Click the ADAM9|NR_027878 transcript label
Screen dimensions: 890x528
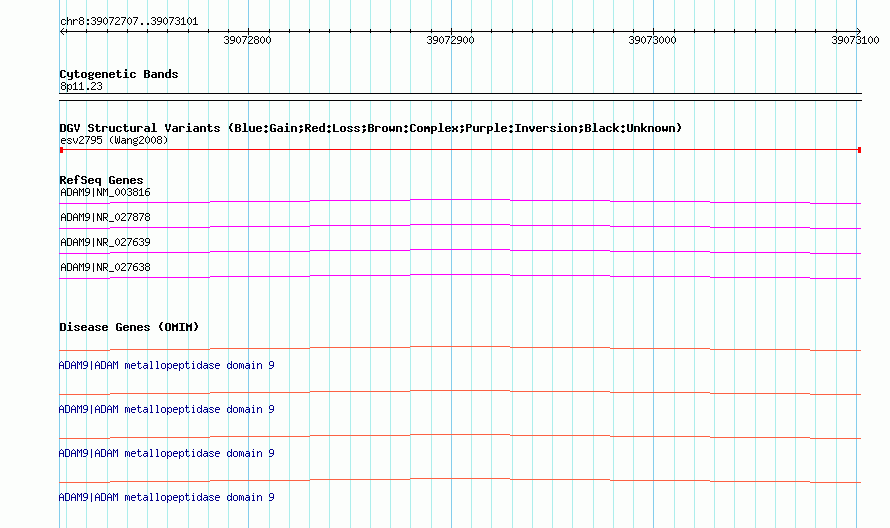pyautogui.click(x=105, y=217)
